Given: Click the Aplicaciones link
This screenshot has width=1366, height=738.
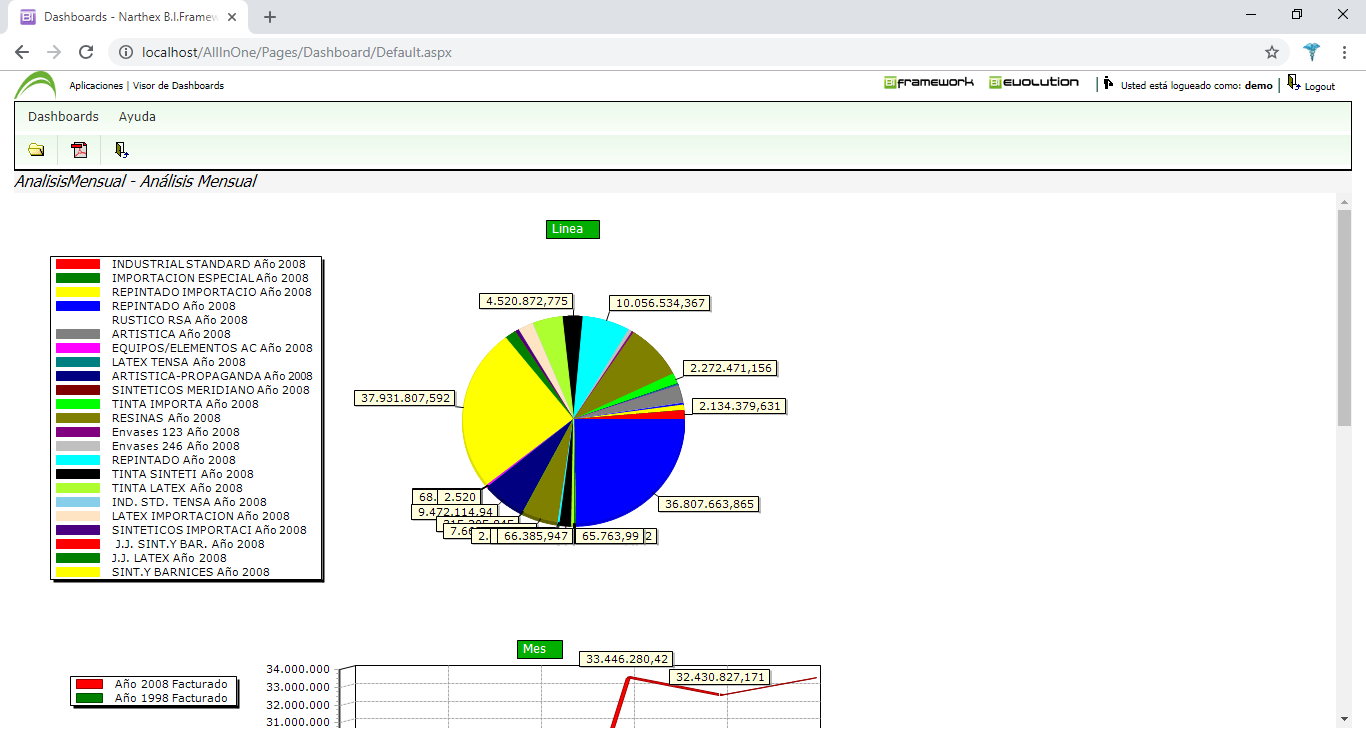Looking at the screenshot, I should pos(96,86).
